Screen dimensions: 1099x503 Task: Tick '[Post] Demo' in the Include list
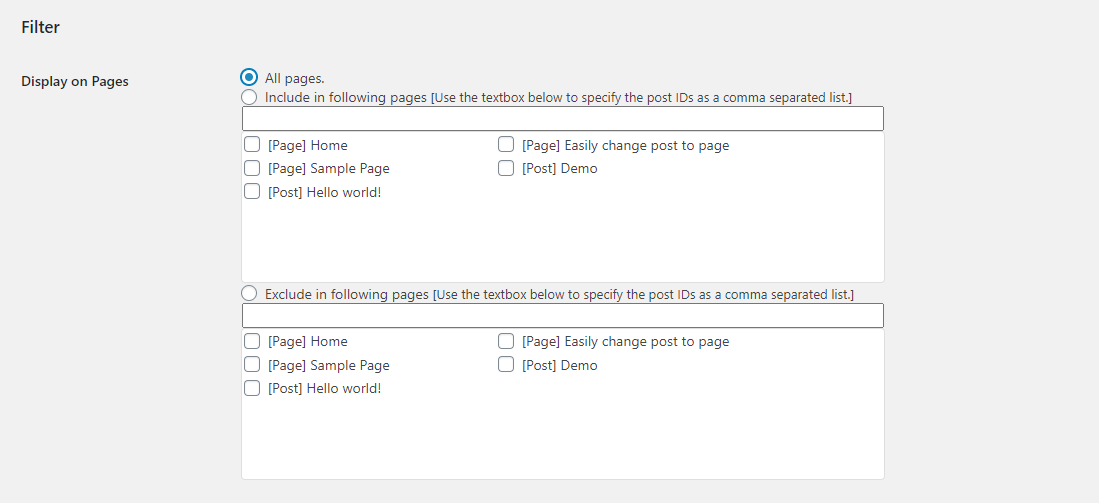pyautogui.click(x=506, y=168)
